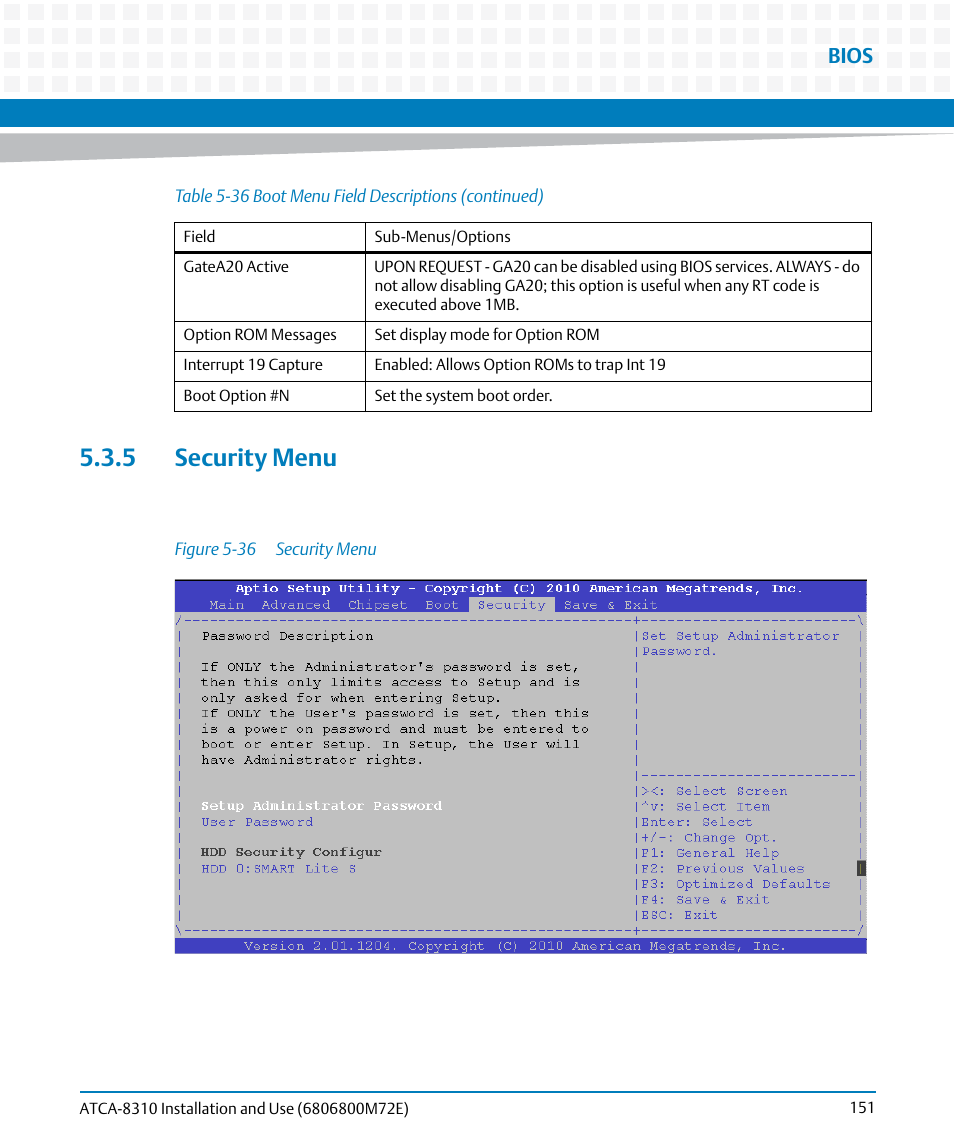Click the GateA20 Active table cell
This screenshot has width=954, height=1145.
point(270,286)
